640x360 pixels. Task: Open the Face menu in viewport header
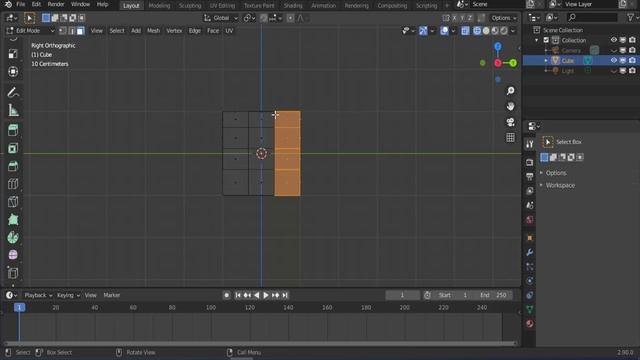213,31
